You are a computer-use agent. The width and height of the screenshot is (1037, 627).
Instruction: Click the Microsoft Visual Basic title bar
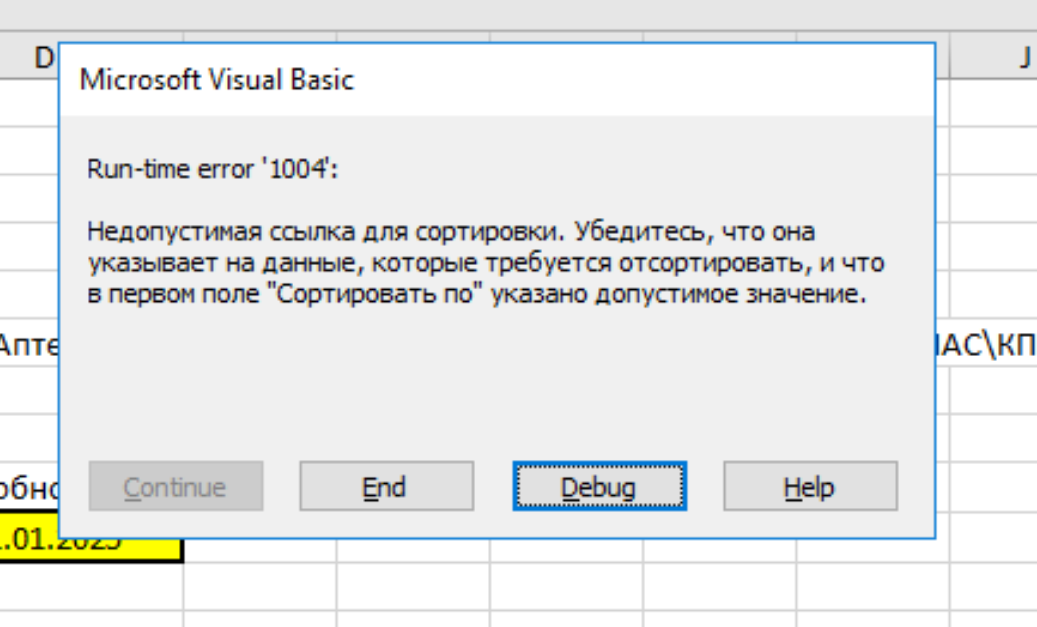click(400, 80)
